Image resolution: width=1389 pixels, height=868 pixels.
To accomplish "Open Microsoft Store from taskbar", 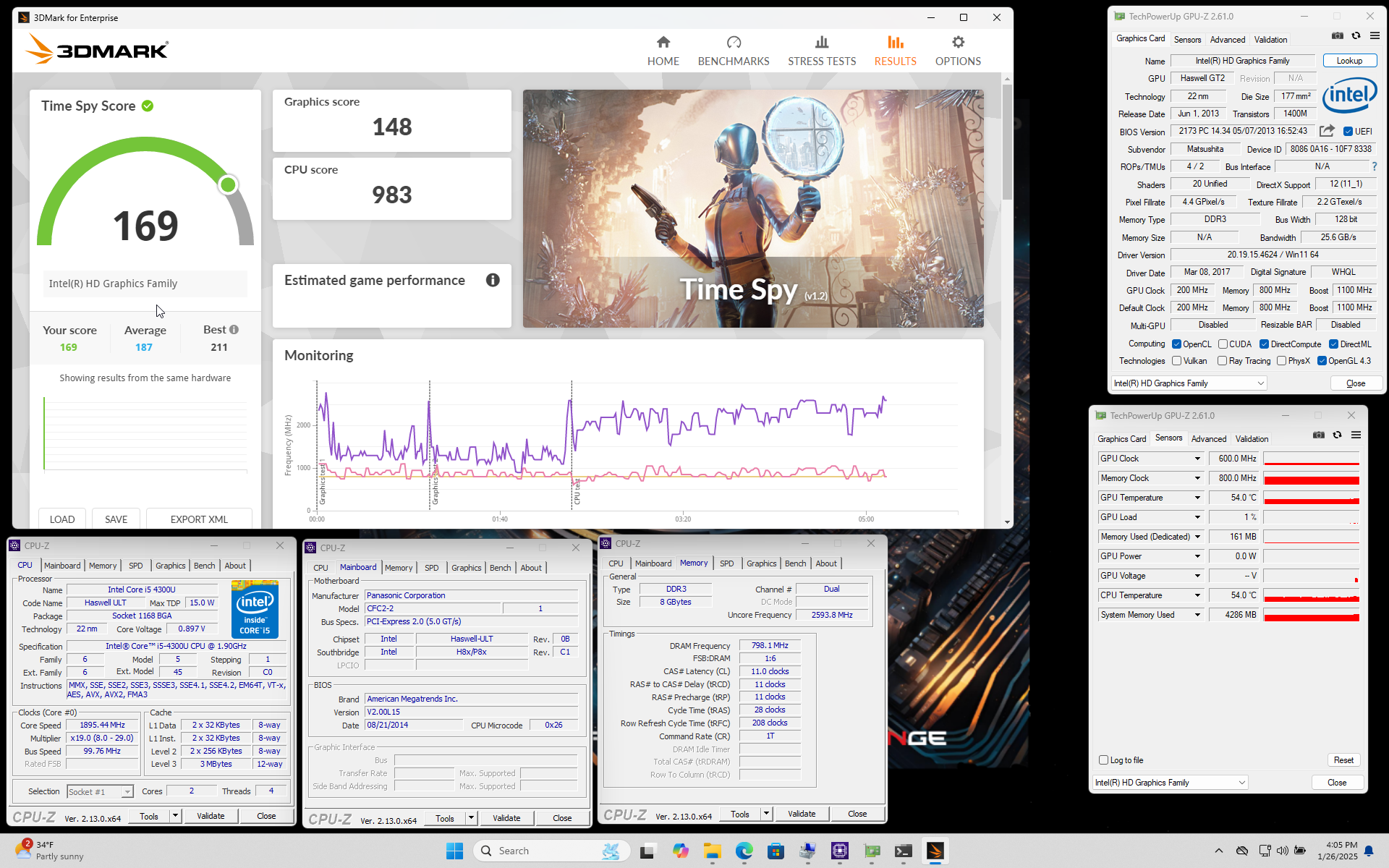I will (776, 851).
